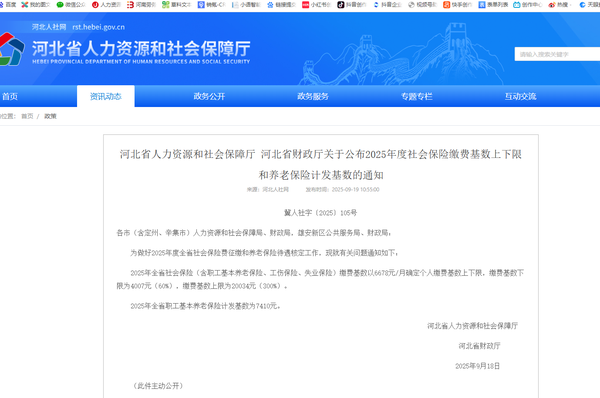Viewport: 600px width, 398px height.
Task: Open the 小语智能 document bookmark
Action: click(246, 5)
